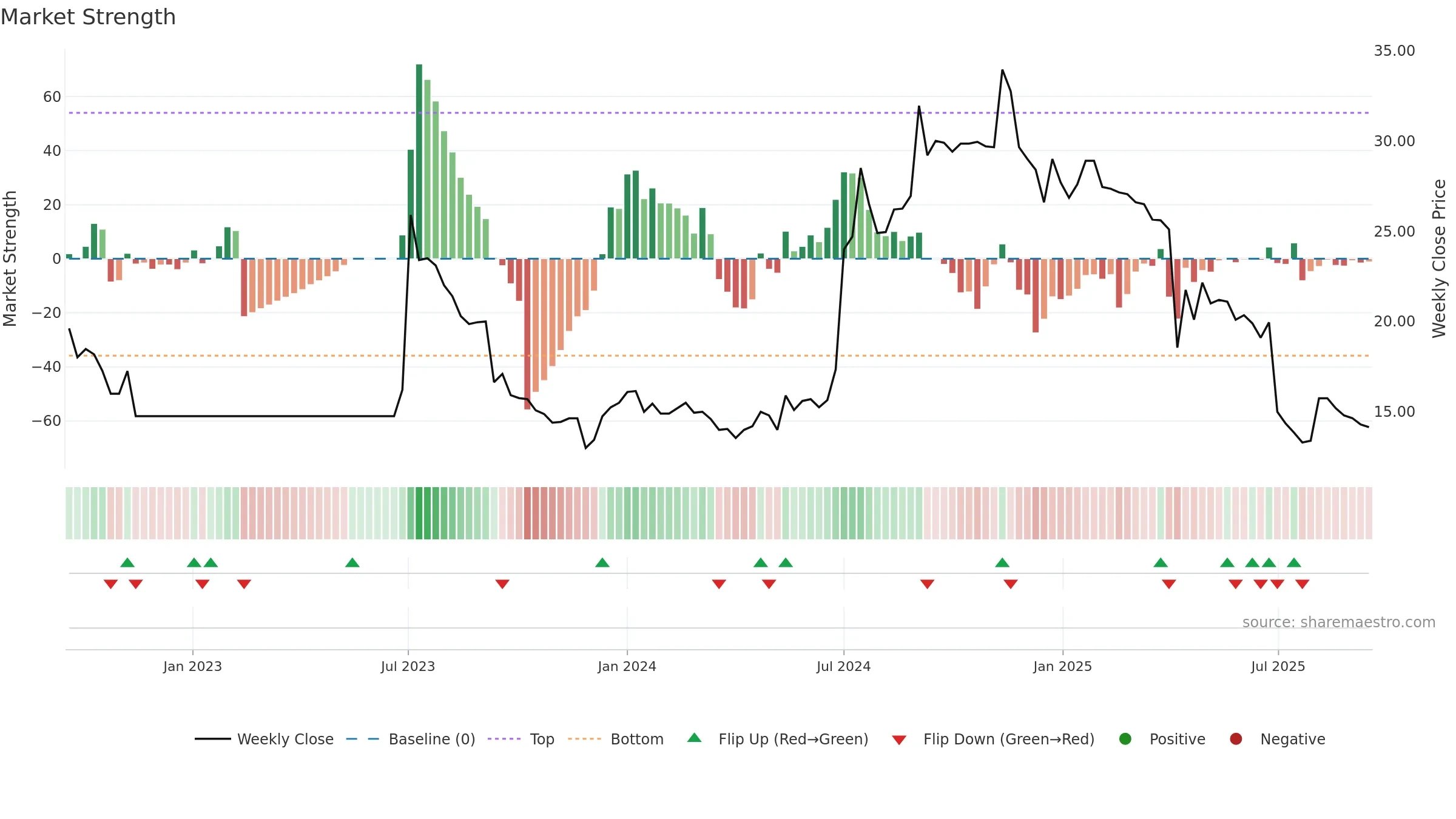
Task: Click the purple dotted Top line sample in legend
Action: click(x=504, y=739)
